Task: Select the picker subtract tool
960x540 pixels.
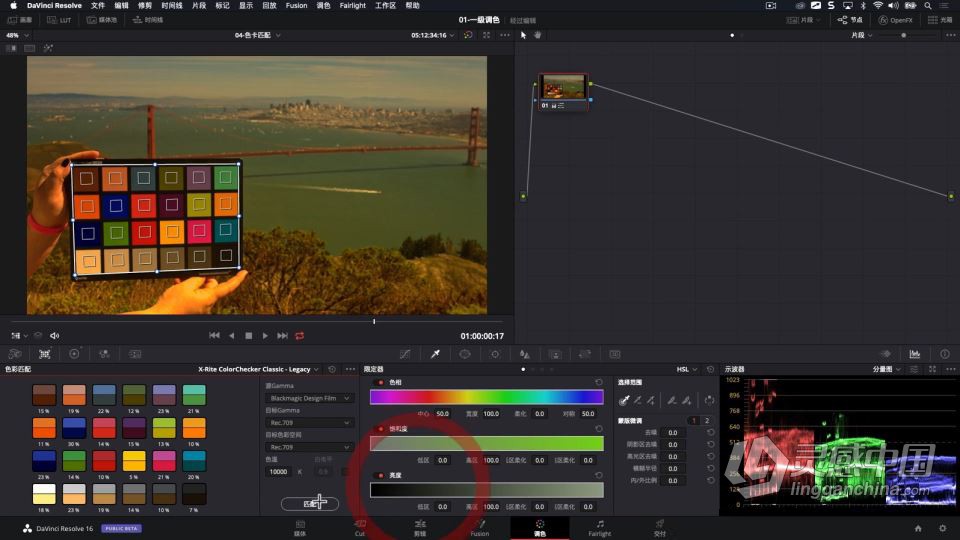Action: [638, 400]
